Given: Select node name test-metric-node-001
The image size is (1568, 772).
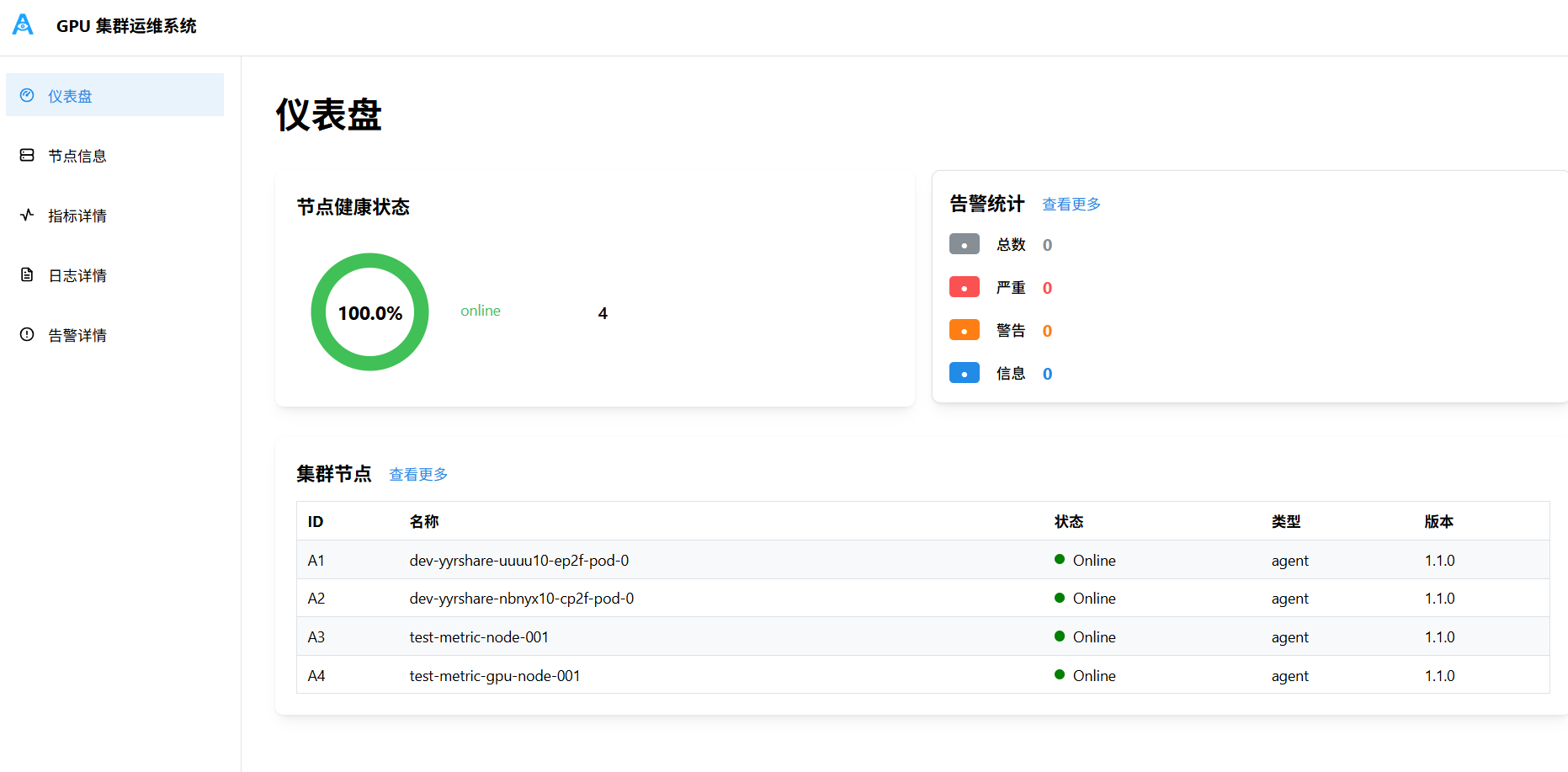Looking at the screenshot, I should click(x=479, y=637).
